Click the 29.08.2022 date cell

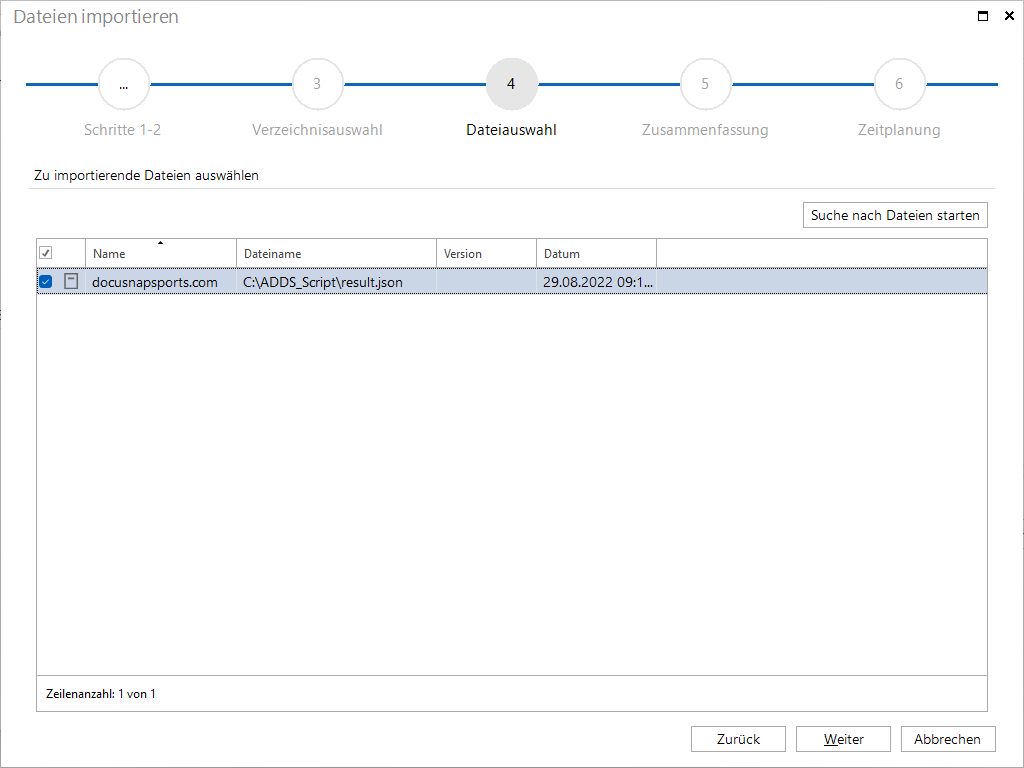(596, 282)
